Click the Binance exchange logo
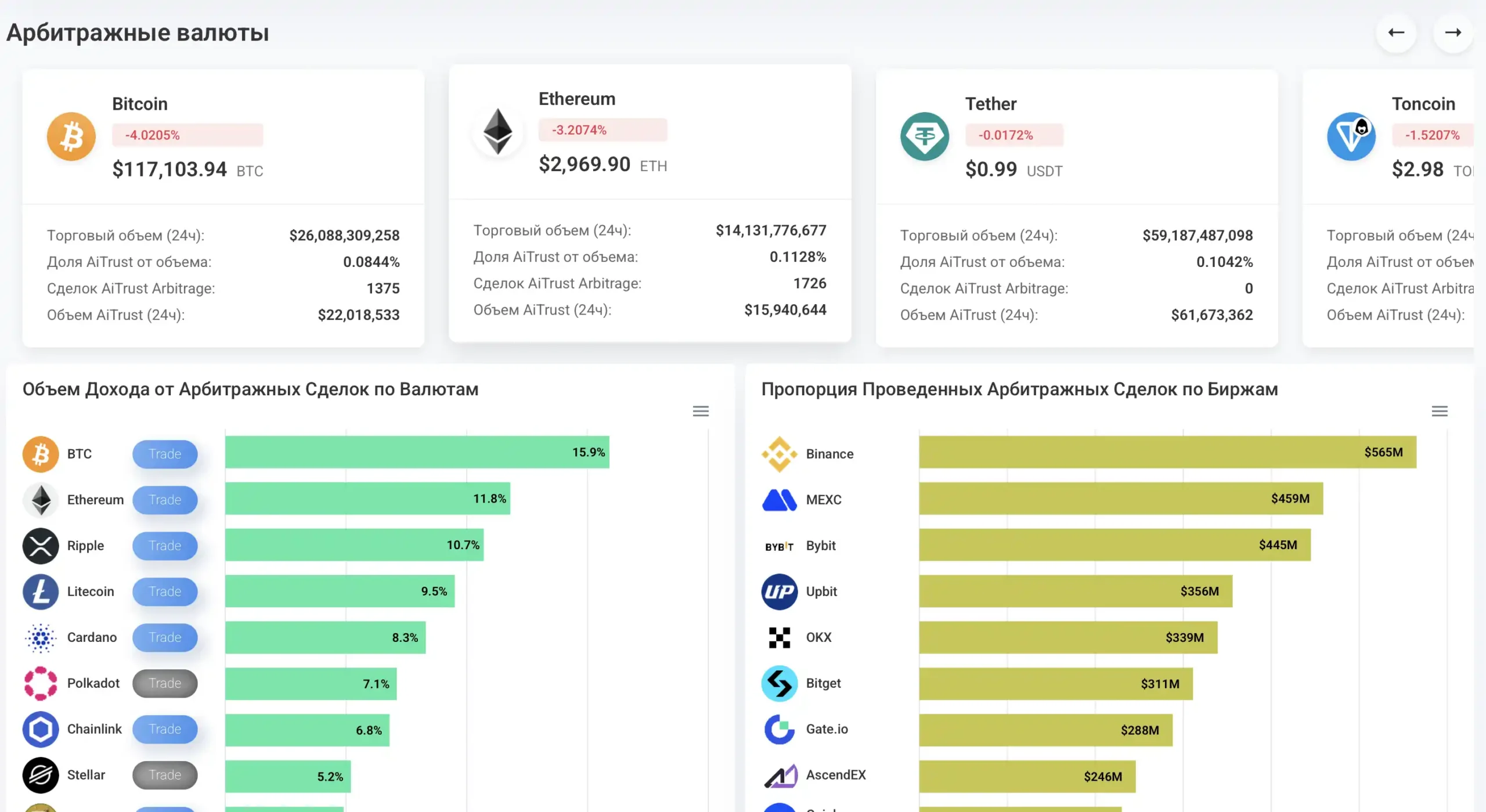Image resolution: width=1486 pixels, height=812 pixels. 780,454
